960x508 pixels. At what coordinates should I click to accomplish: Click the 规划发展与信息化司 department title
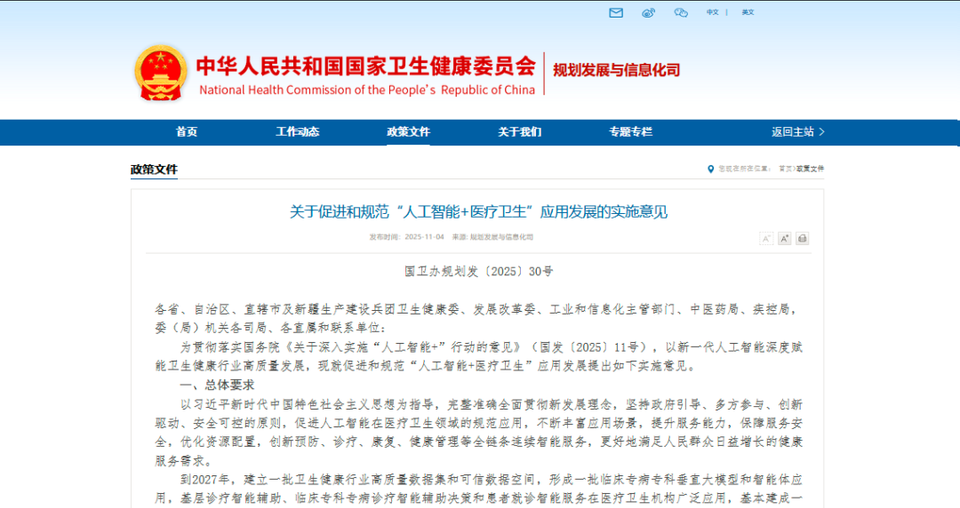pyautogui.click(x=617, y=70)
